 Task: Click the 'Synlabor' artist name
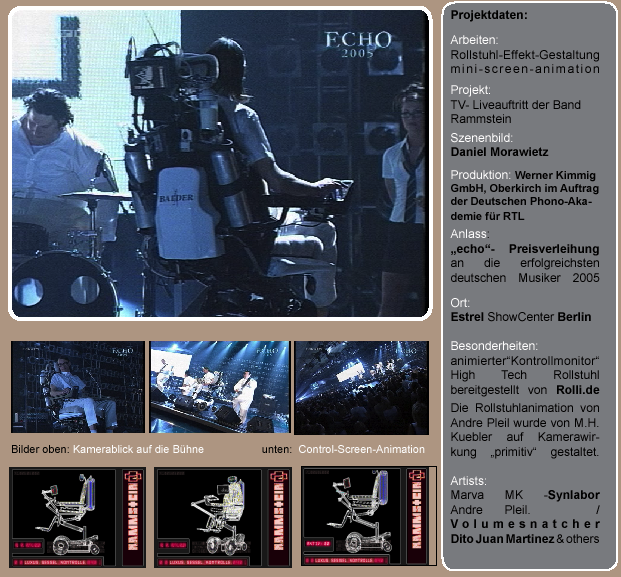click(573, 495)
